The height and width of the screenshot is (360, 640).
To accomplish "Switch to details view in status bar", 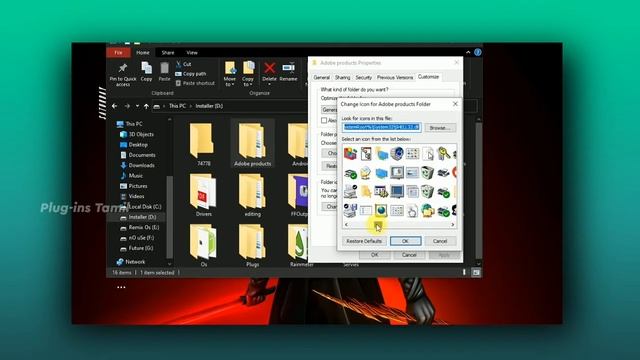I will 464,272.
